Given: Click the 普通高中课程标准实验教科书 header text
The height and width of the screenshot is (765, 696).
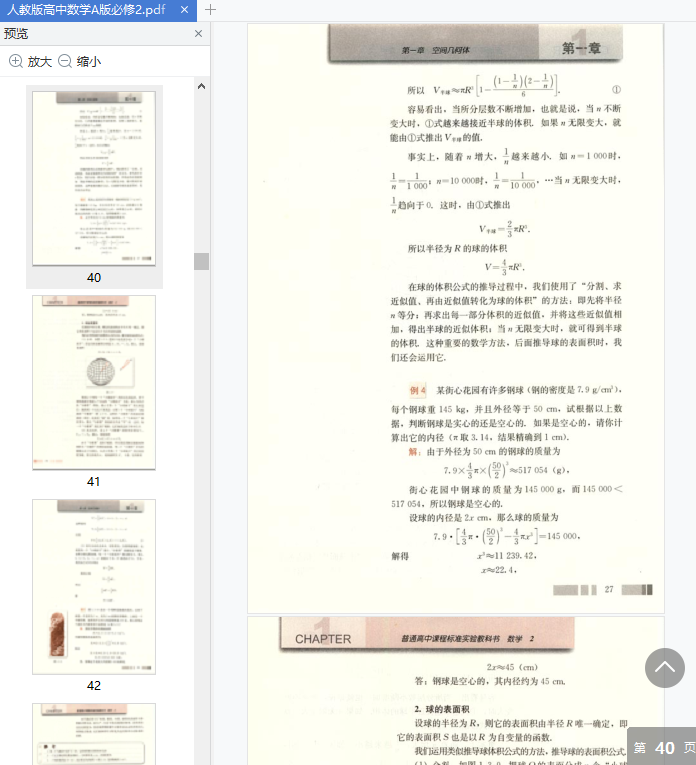Looking at the screenshot, I should coord(468,639).
